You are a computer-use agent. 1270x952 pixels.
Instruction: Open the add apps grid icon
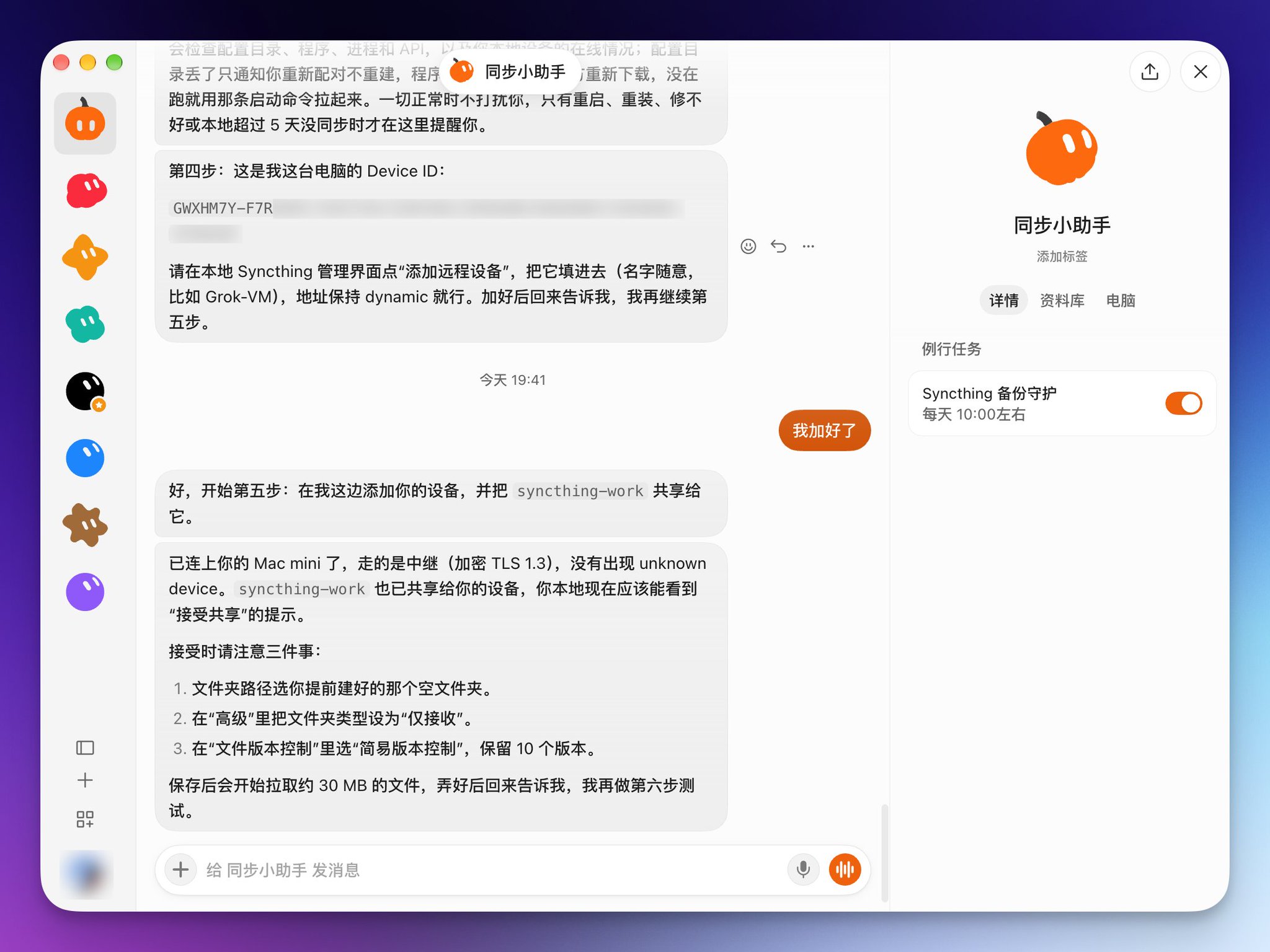85,819
